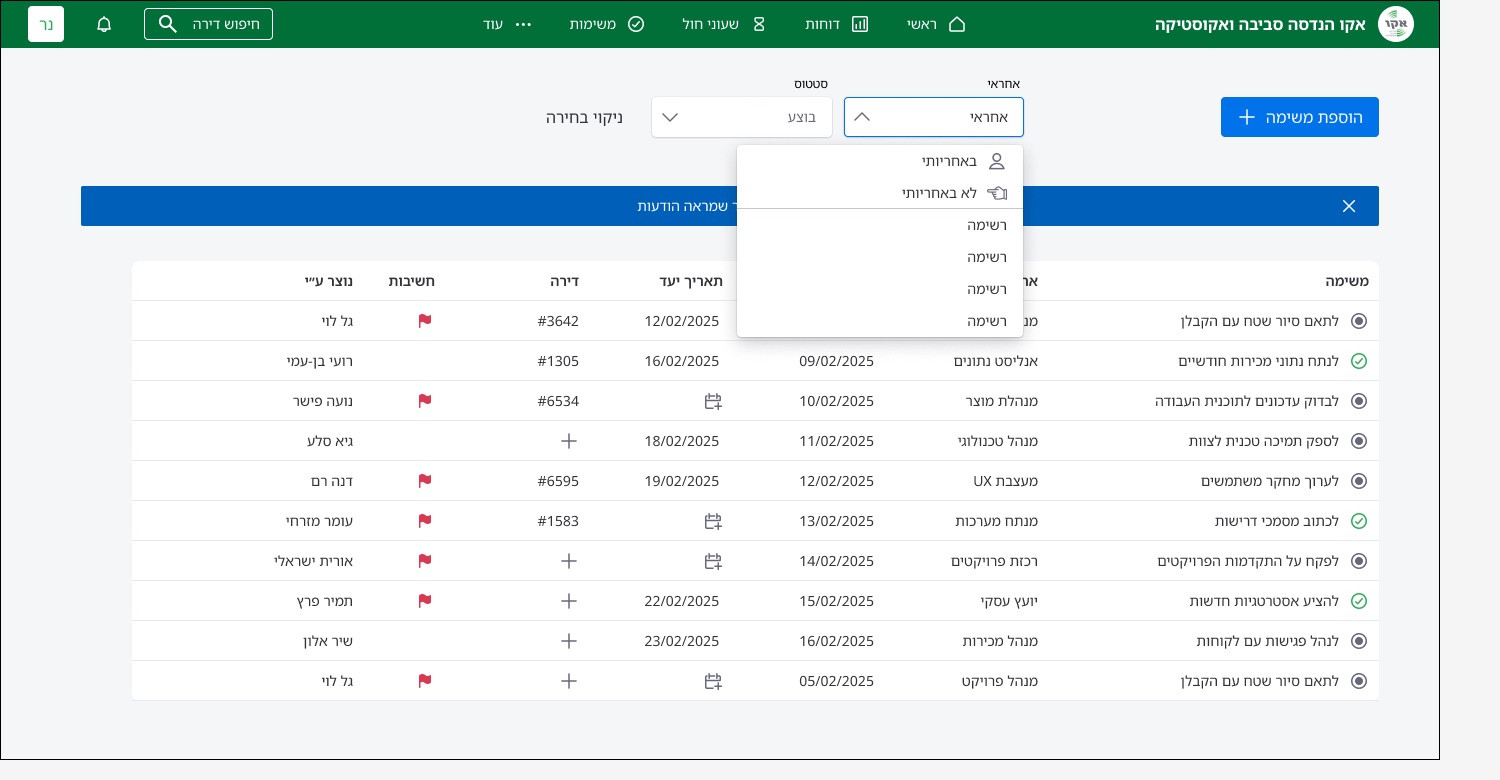
Task: Select לא באחריותי from the dropdown list
Action: (880, 193)
